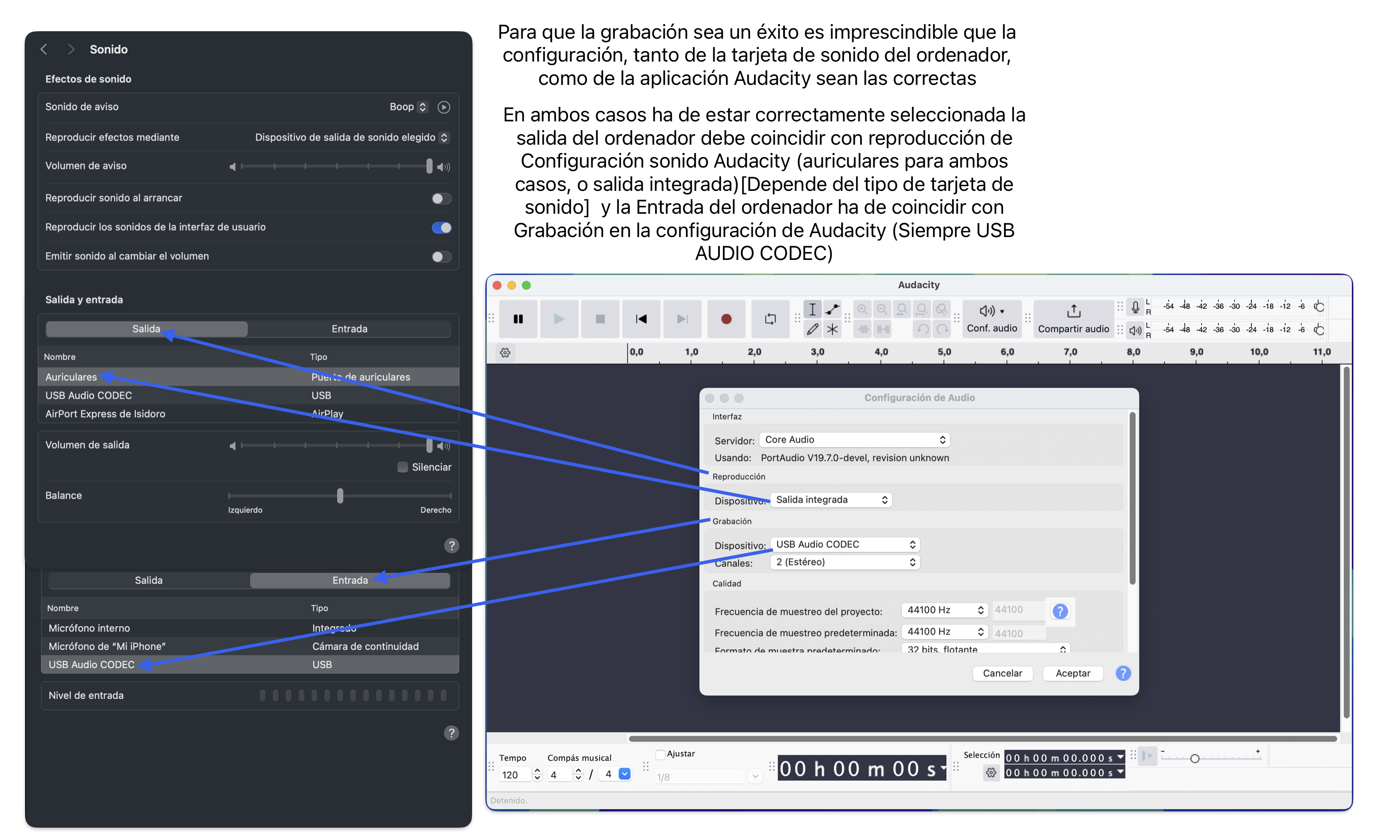Open Reproducción device Salida integrada dropdown
Screen dimensions: 1400x840
[x=831, y=500]
